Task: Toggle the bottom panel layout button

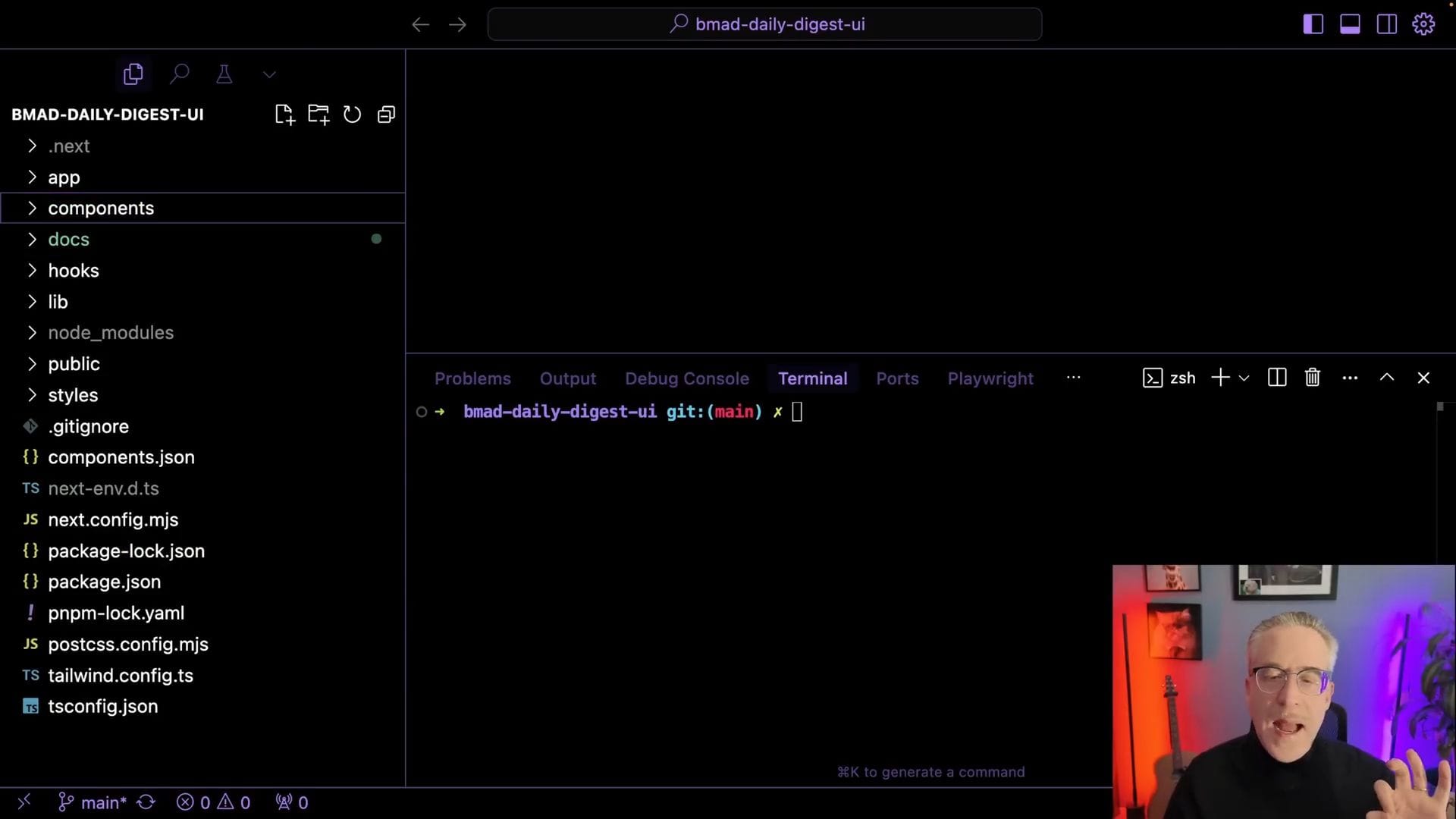Action: point(1350,24)
